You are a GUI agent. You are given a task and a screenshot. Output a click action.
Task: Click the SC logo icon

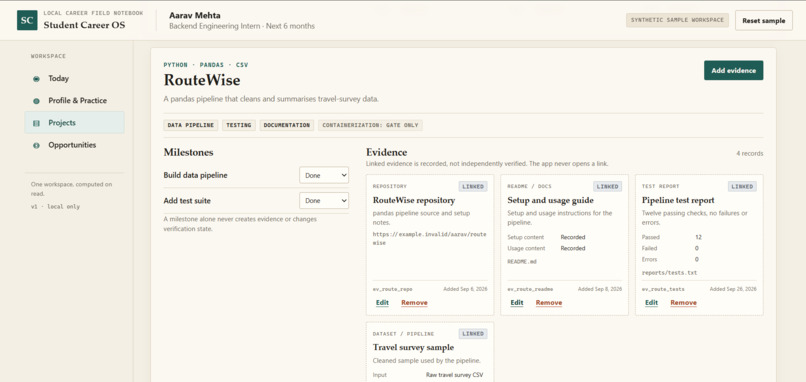[x=27, y=20]
